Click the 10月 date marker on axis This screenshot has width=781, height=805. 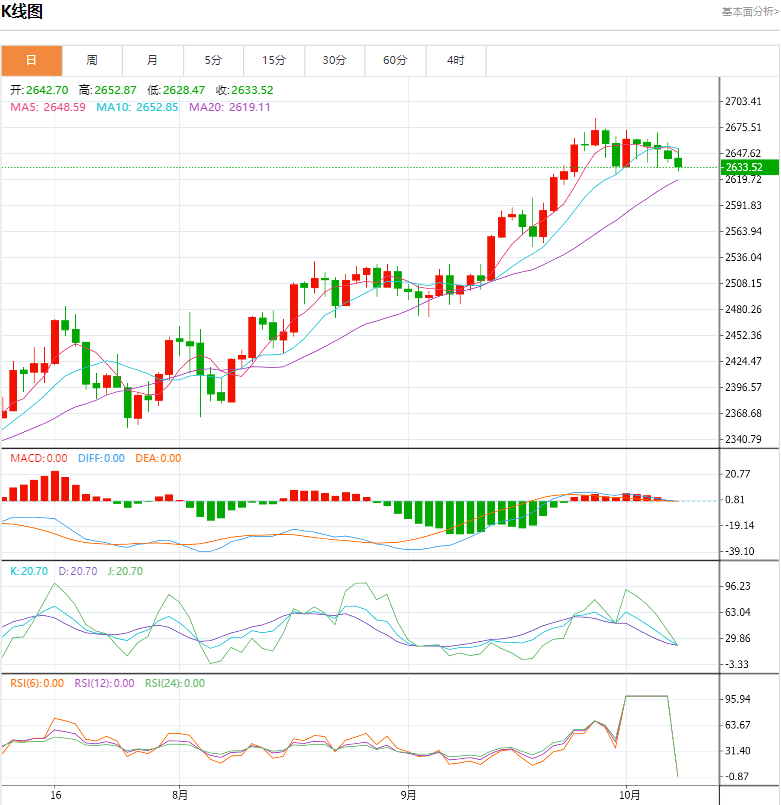[627, 796]
